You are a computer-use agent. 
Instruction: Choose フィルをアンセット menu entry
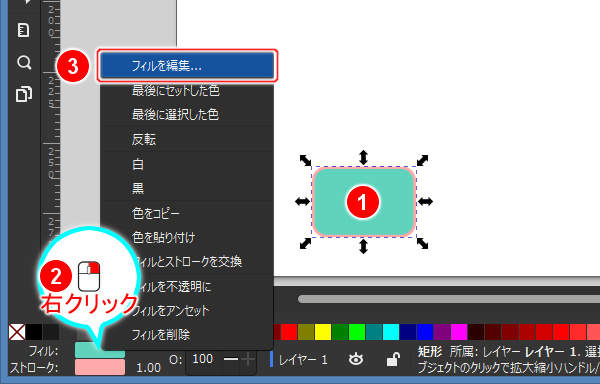[x=187, y=311]
